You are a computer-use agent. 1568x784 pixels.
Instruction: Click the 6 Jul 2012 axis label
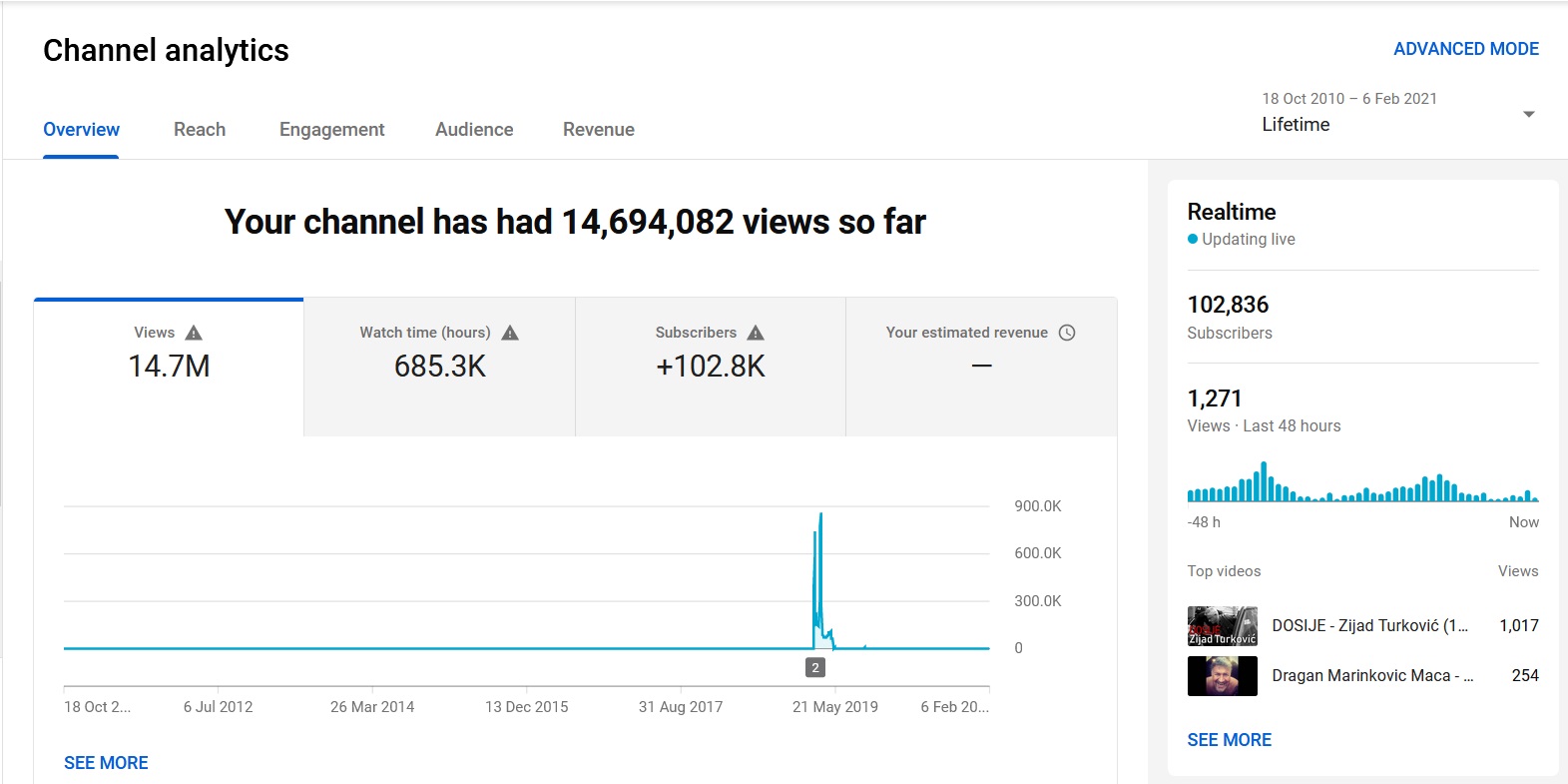coord(218,707)
